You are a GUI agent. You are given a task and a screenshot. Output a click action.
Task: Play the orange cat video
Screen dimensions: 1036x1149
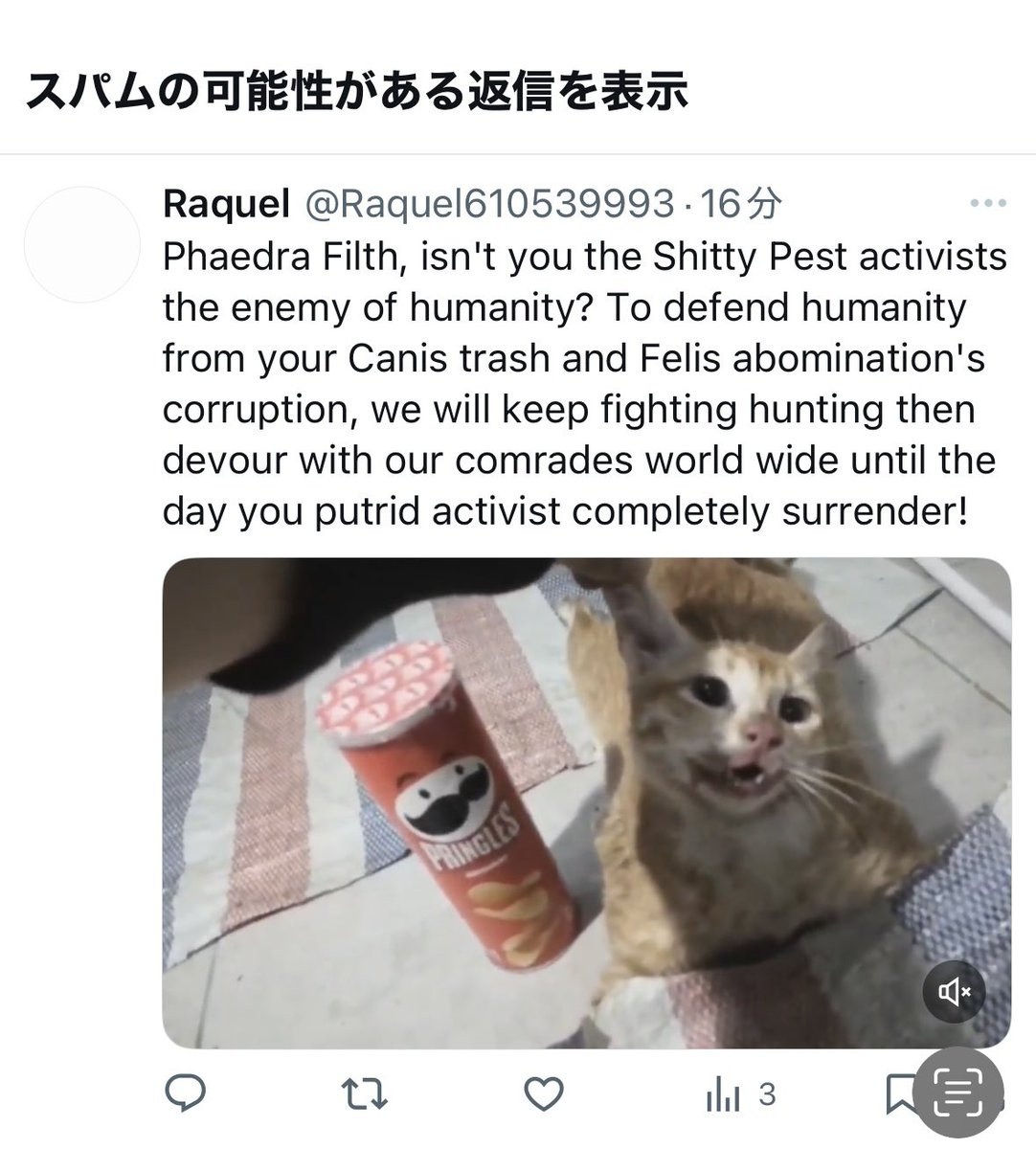tap(587, 802)
